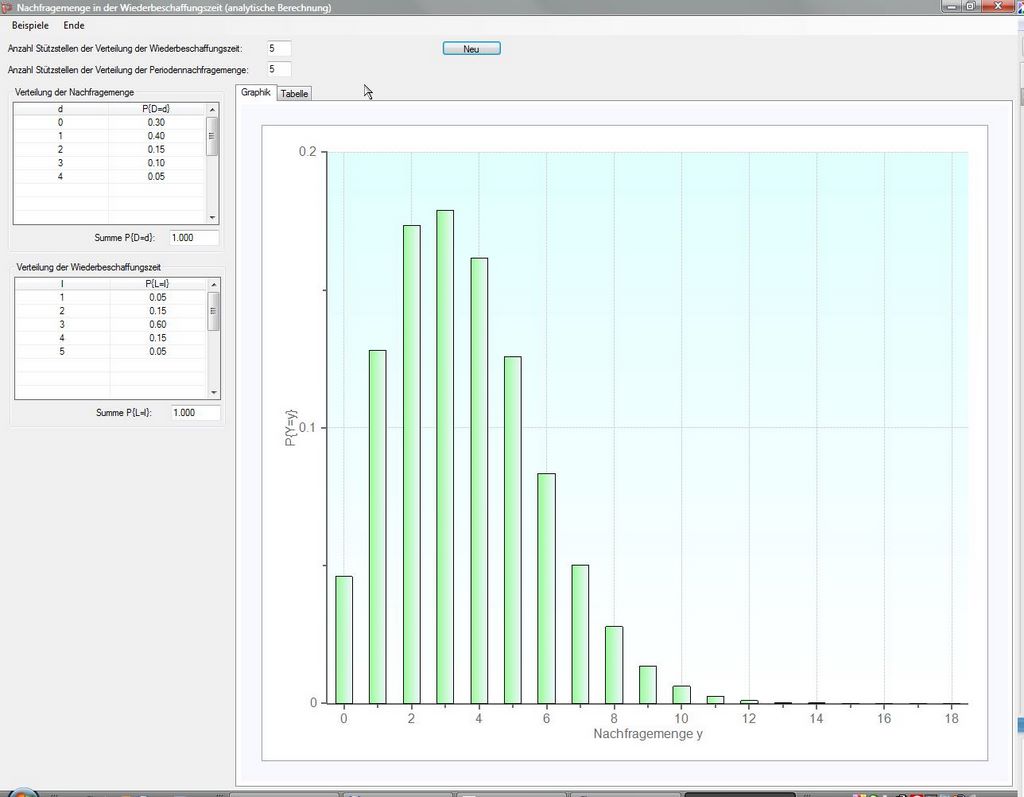Open the Ende menu
The height and width of the screenshot is (797, 1024).
(74, 25)
